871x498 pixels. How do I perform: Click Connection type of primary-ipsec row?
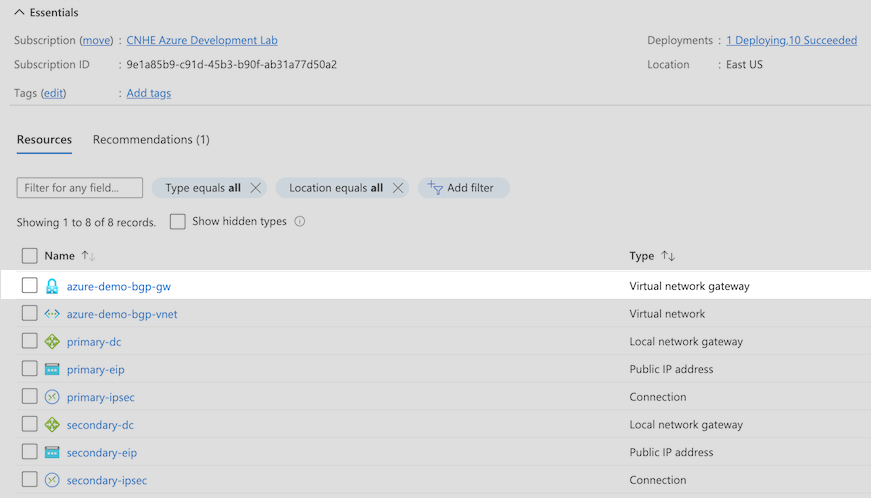pos(658,397)
